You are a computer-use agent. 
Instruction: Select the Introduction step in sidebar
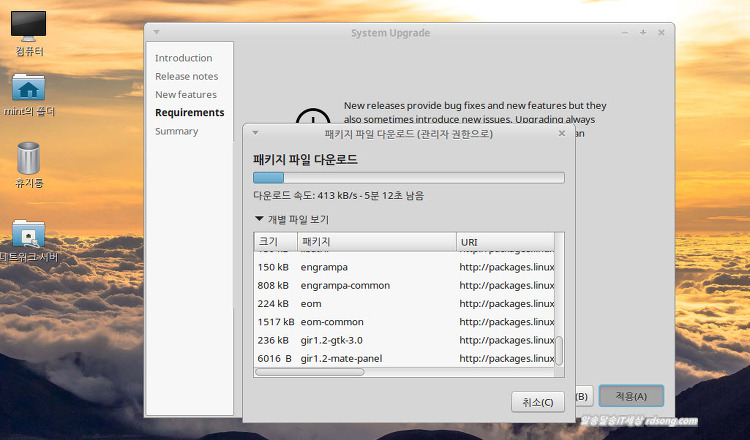click(183, 58)
